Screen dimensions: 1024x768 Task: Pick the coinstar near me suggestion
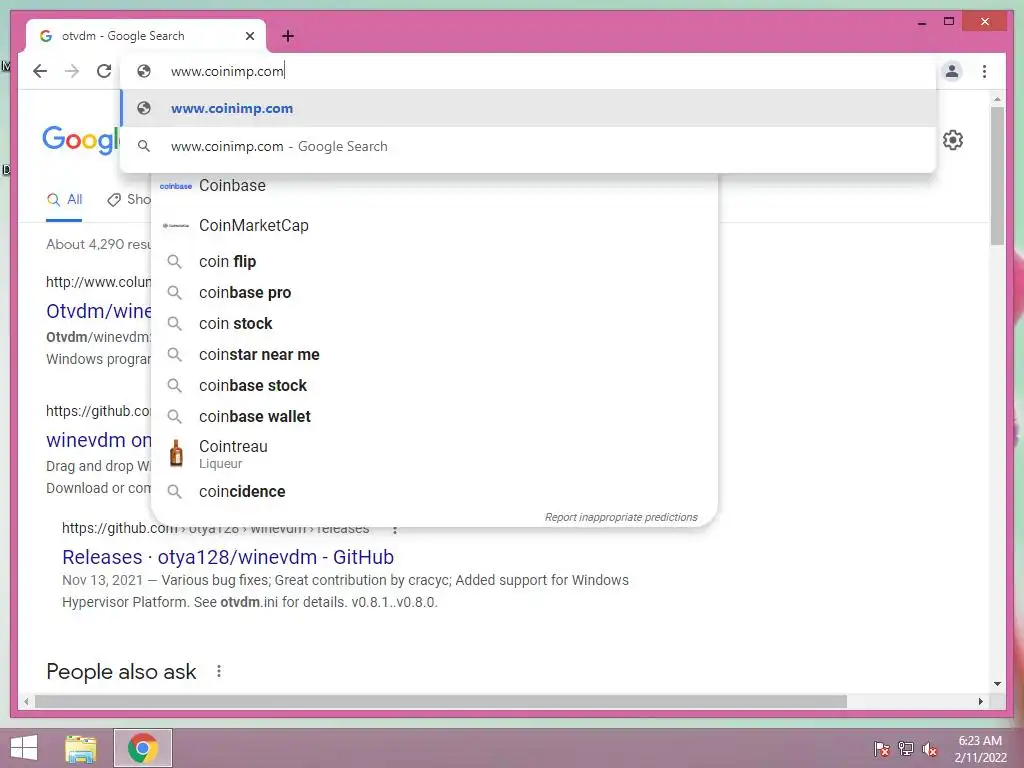(x=434, y=355)
